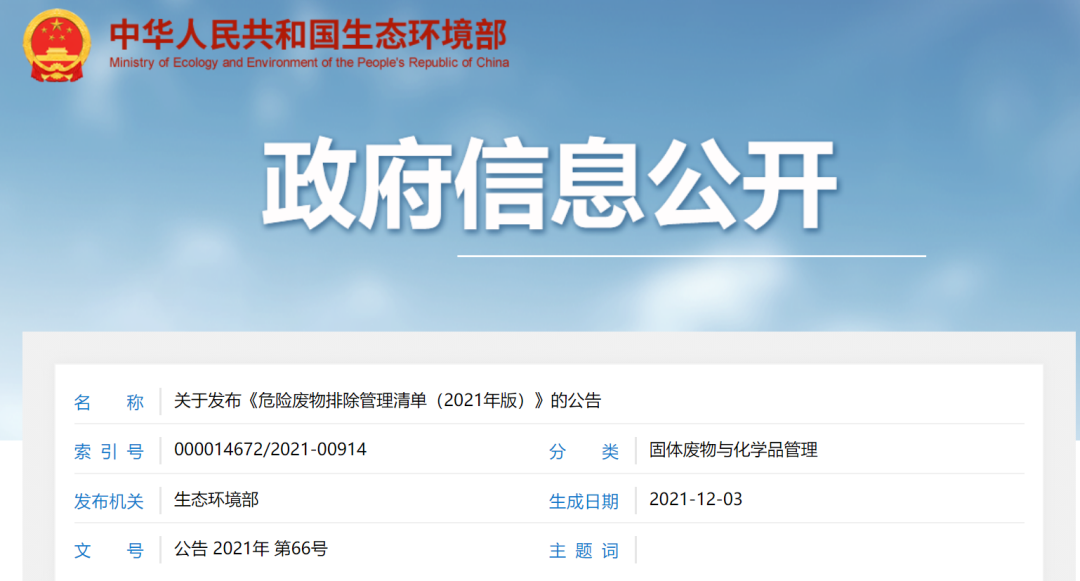This screenshot has width=1080, height=581.
Task: Select index number 000014672/2021-00914
Action: (270, 450)
